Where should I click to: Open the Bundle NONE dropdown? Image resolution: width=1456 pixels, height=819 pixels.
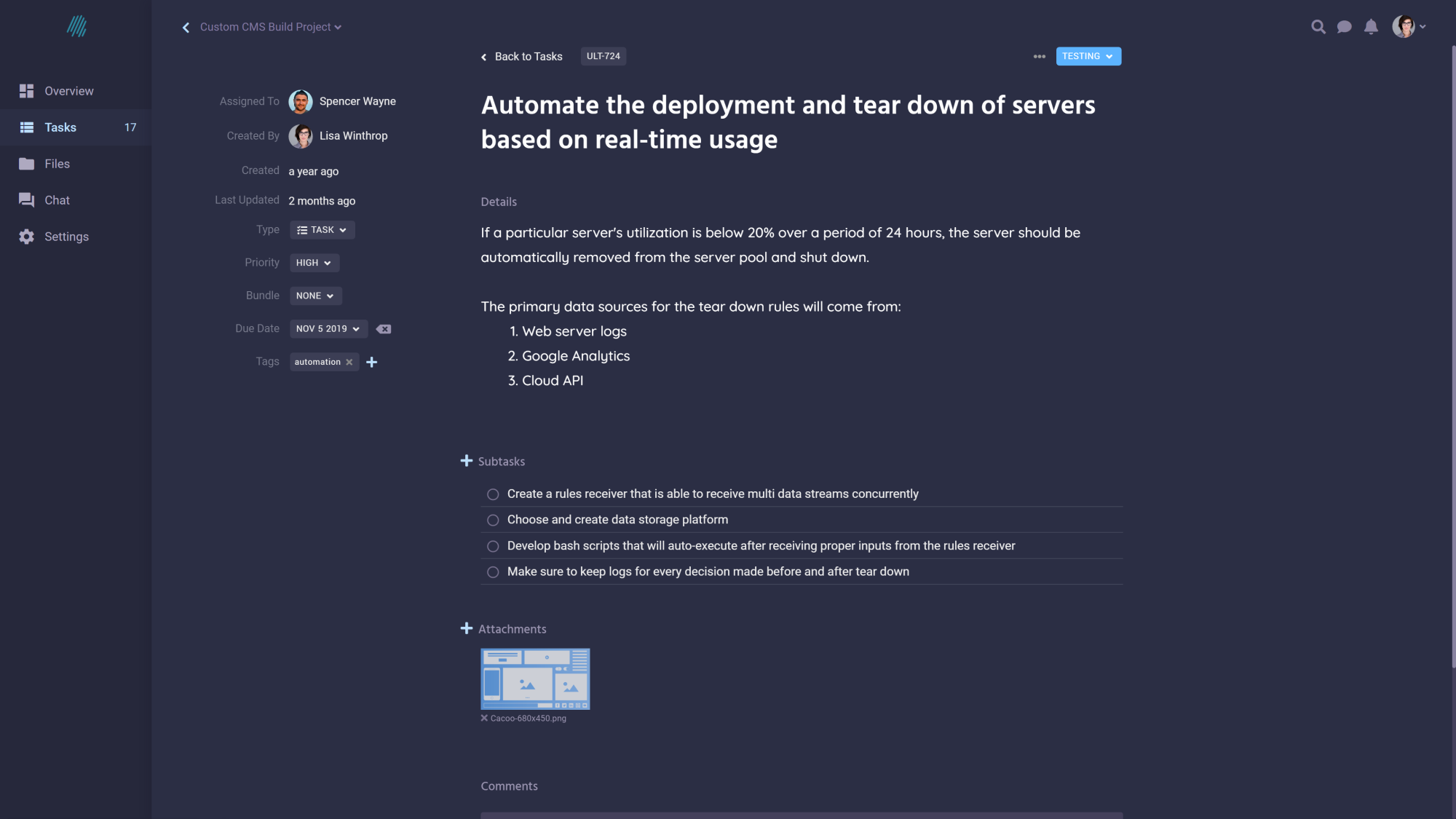coord(315,296)
